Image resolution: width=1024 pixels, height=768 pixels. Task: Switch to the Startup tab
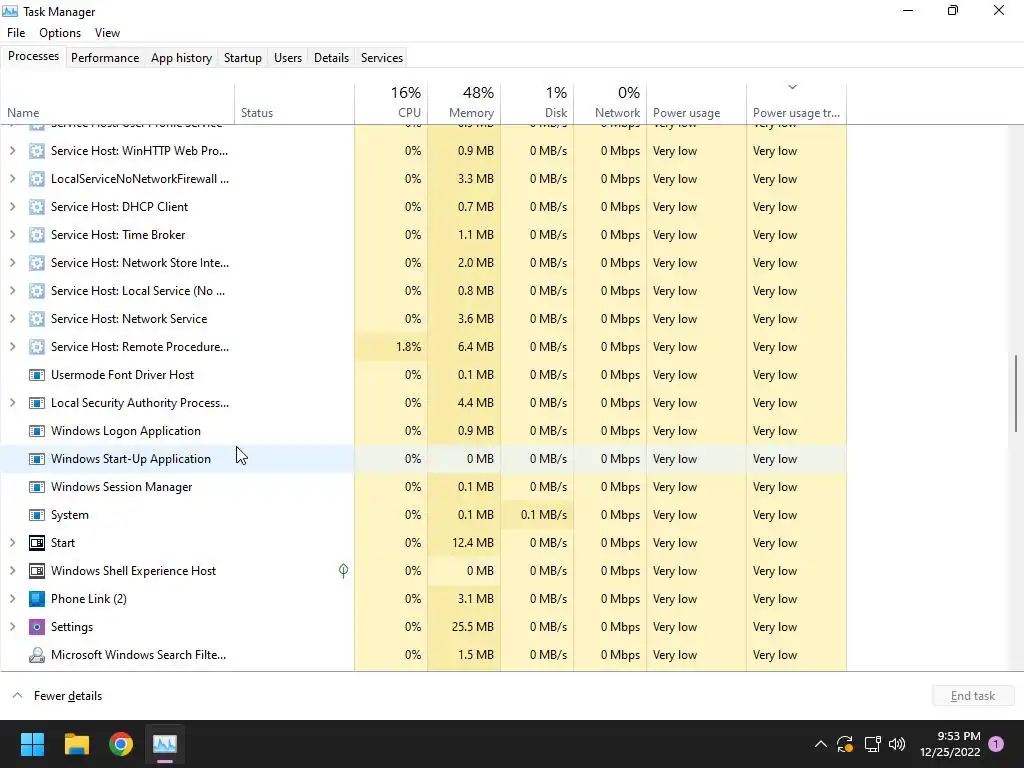243,57
